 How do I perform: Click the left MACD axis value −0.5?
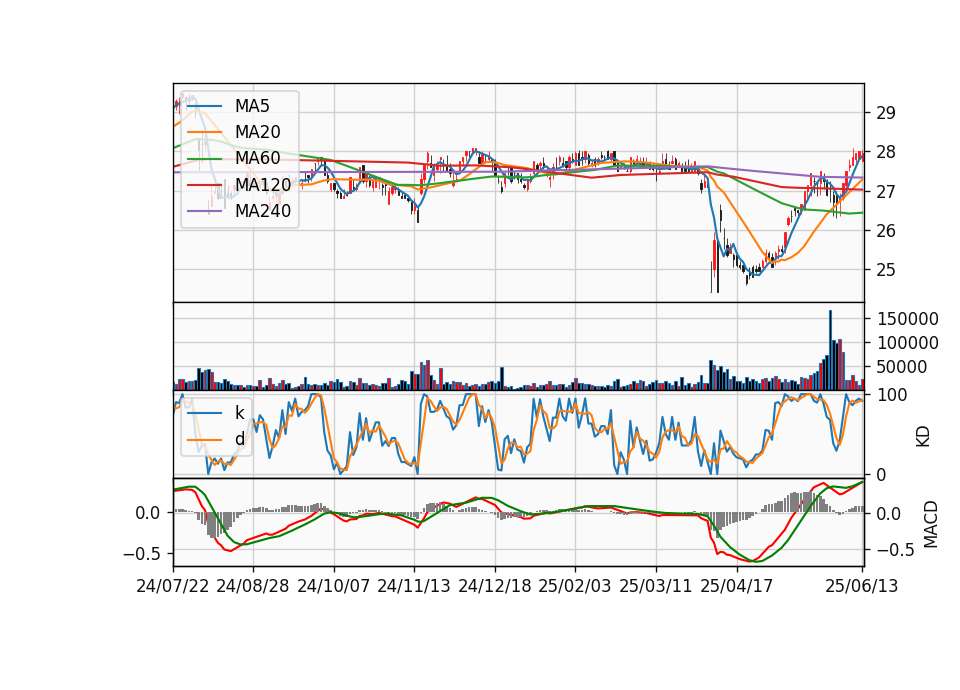point(141,554)
